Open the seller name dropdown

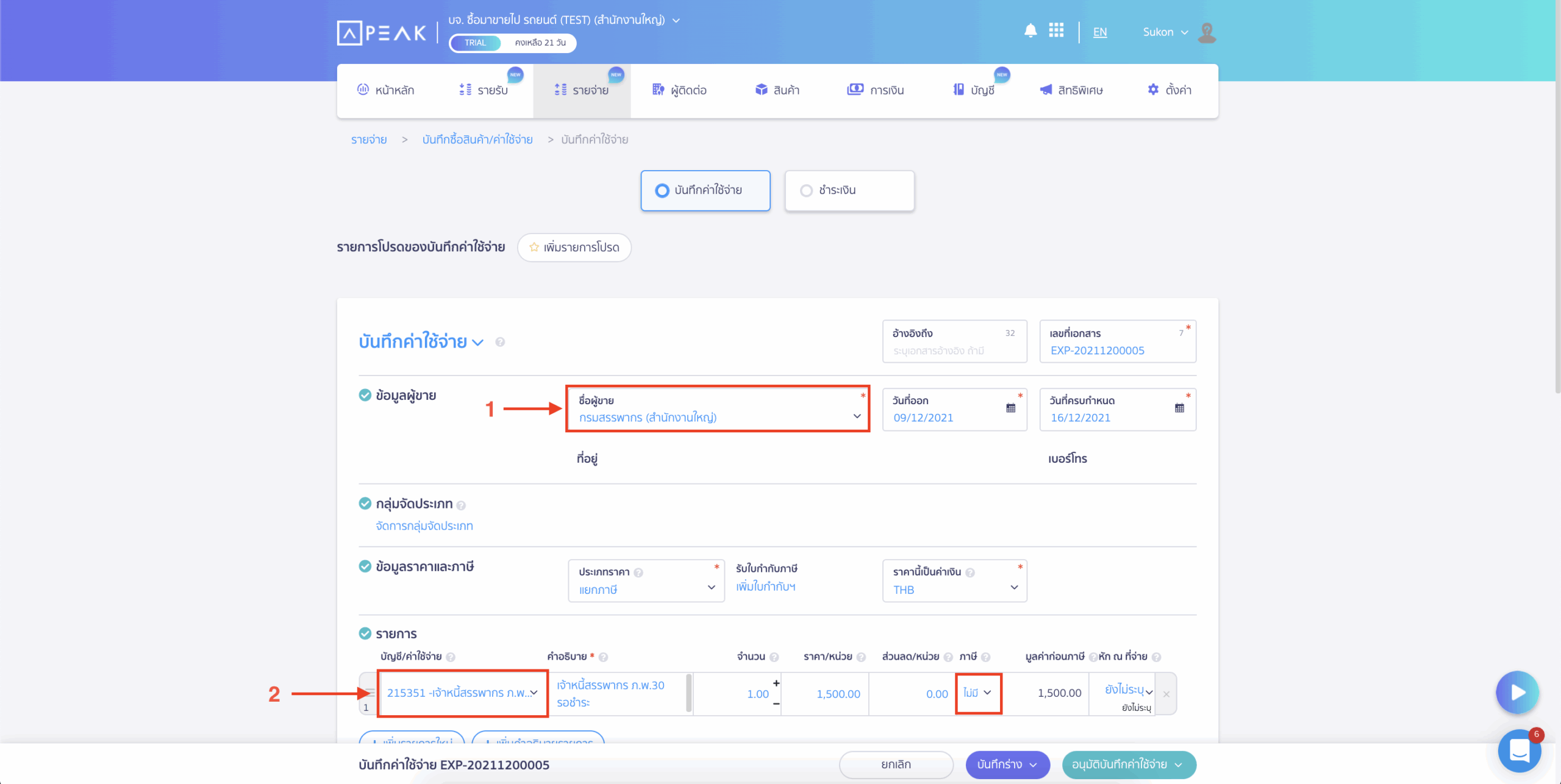[718, 409]
